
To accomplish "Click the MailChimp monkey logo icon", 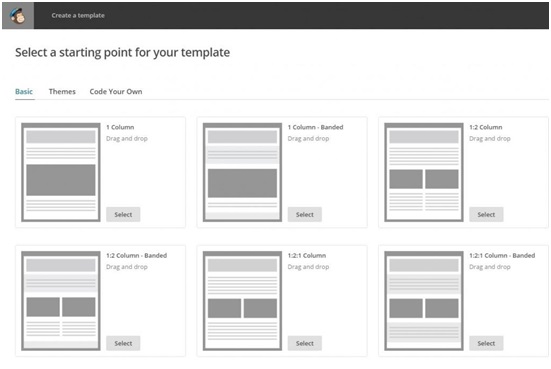I will (x=18, y=15).
